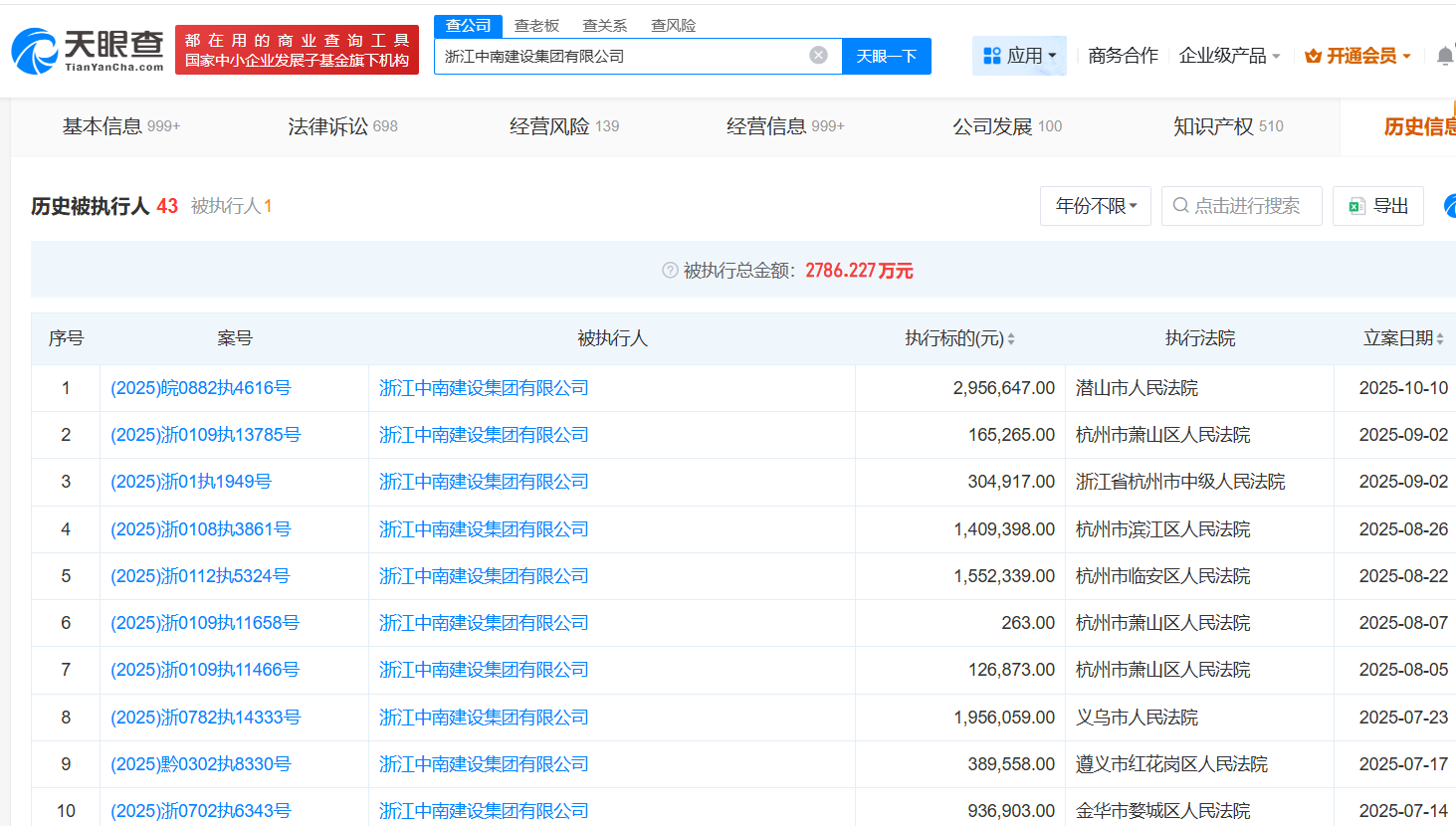Screen dimensions: 1456x826
Task: Switch to the 被执行人 sub-tab
Action: coord(231,206)
